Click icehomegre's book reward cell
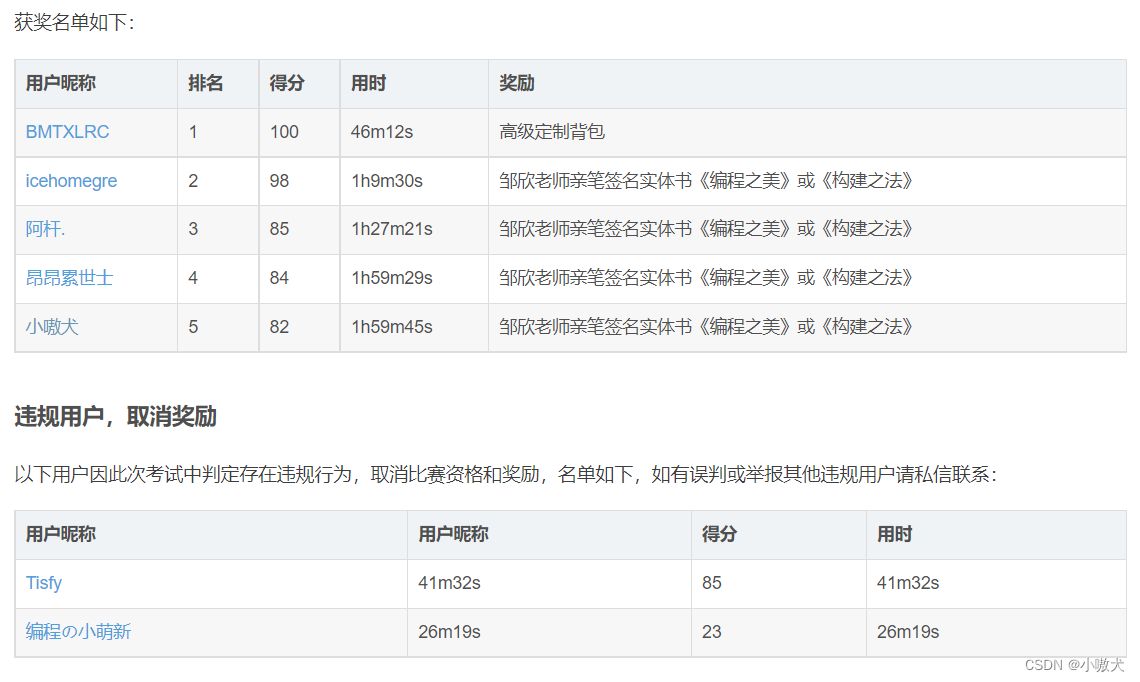 [x=807, y=181]
